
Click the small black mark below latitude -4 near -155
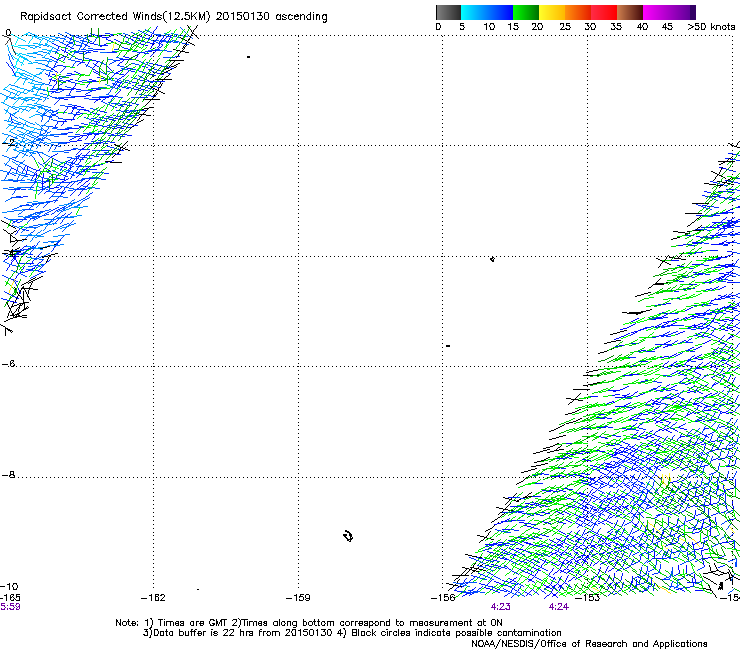(492, 259)
